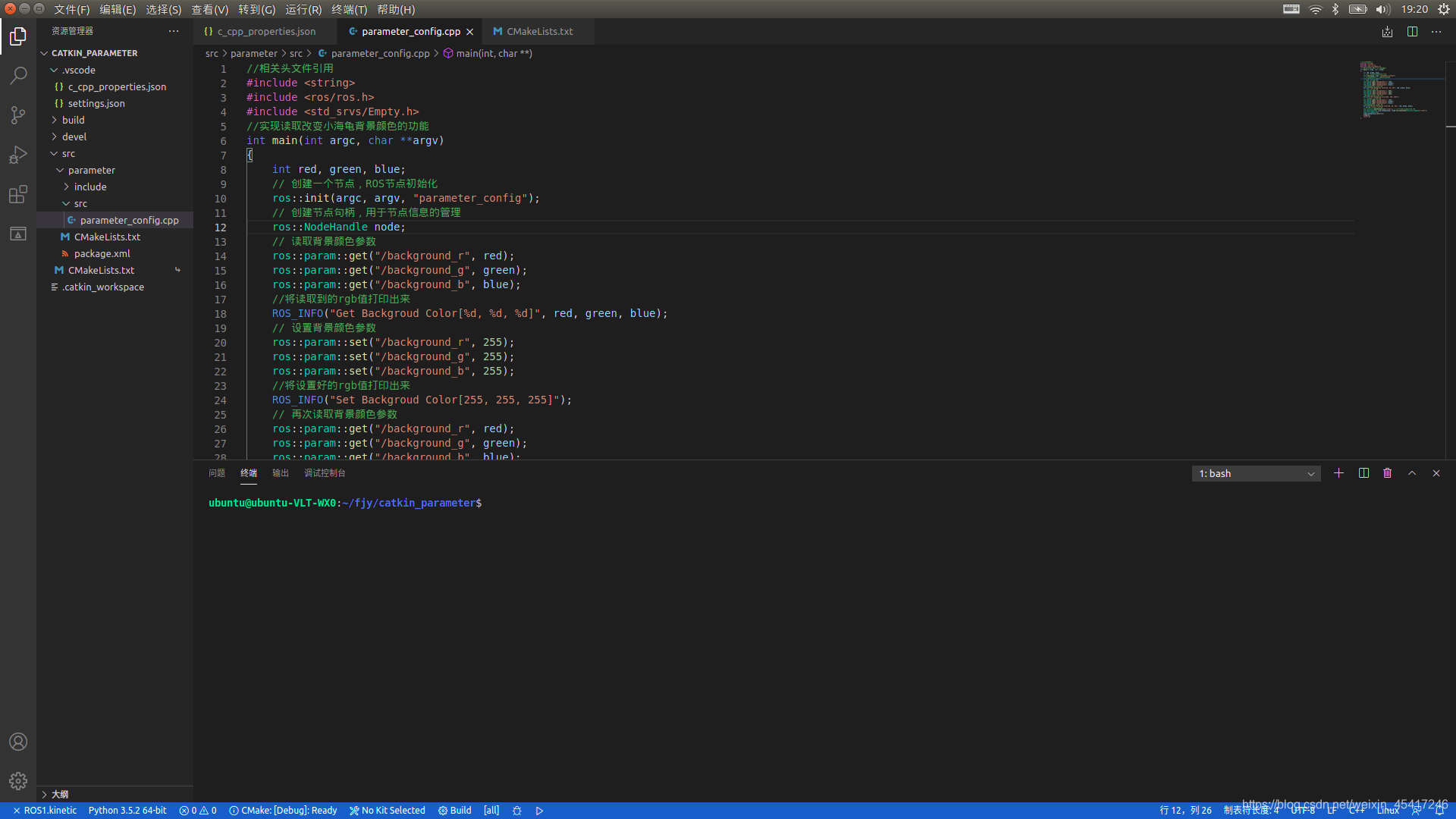
Task: Open the Search view in activity bar
Action: click(x=18, y=76)
